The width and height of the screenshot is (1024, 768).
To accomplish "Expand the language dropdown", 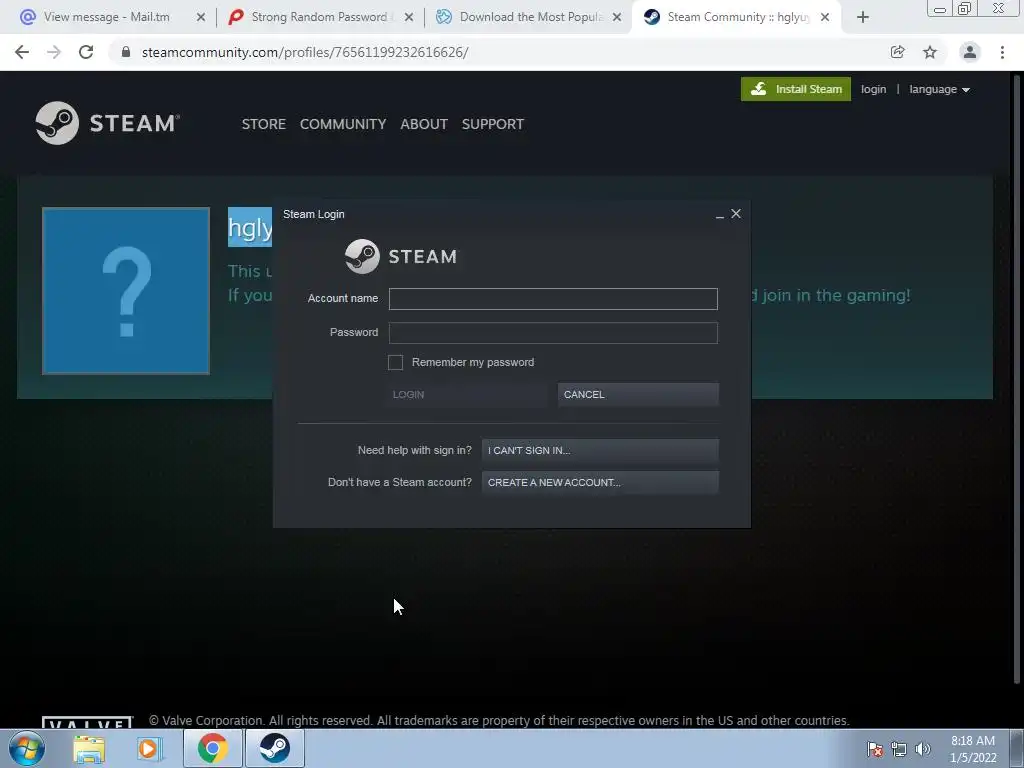I will click(x=939, y=89).
